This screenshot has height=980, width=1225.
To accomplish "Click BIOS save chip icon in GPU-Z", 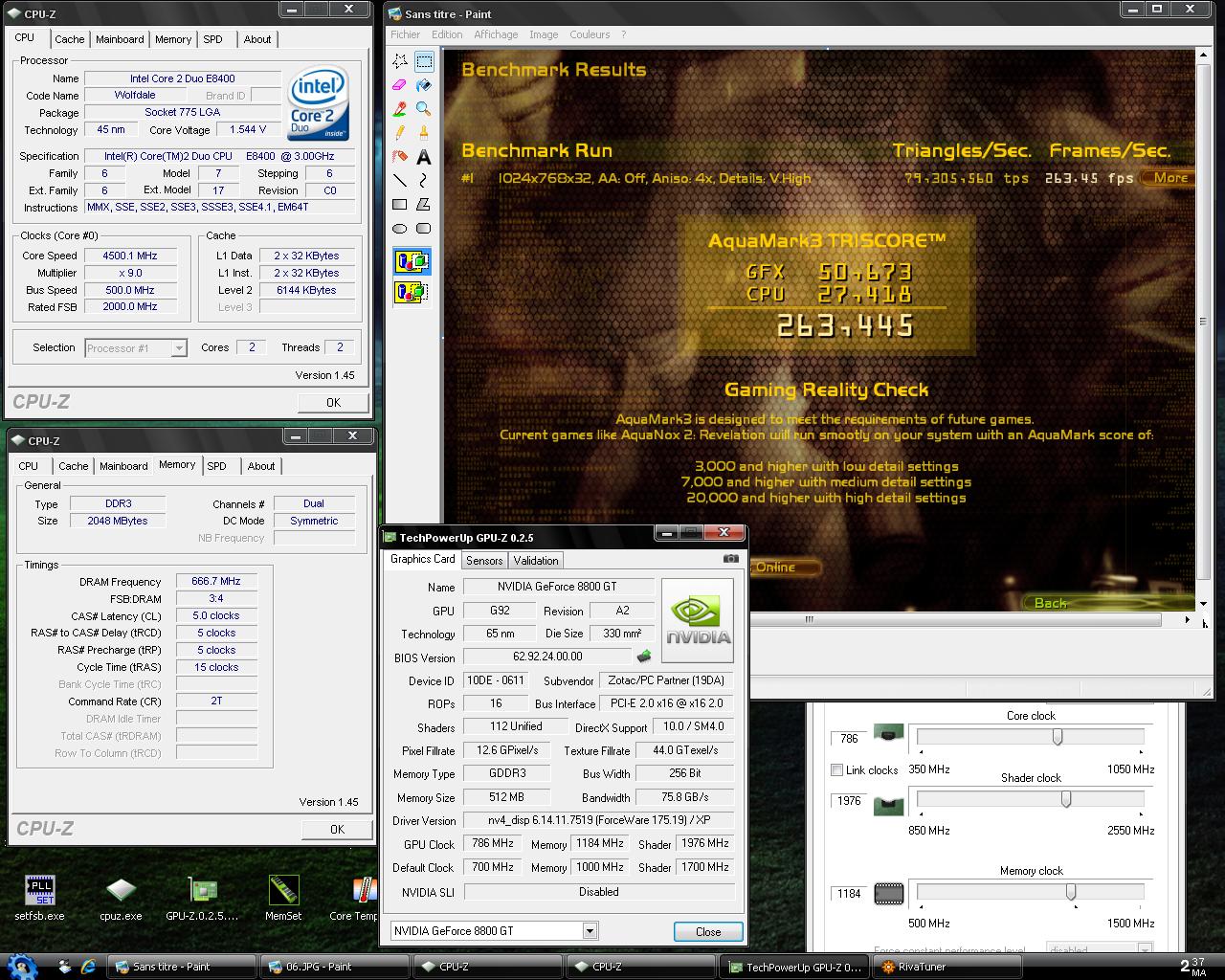I will (x=643, y=657).
